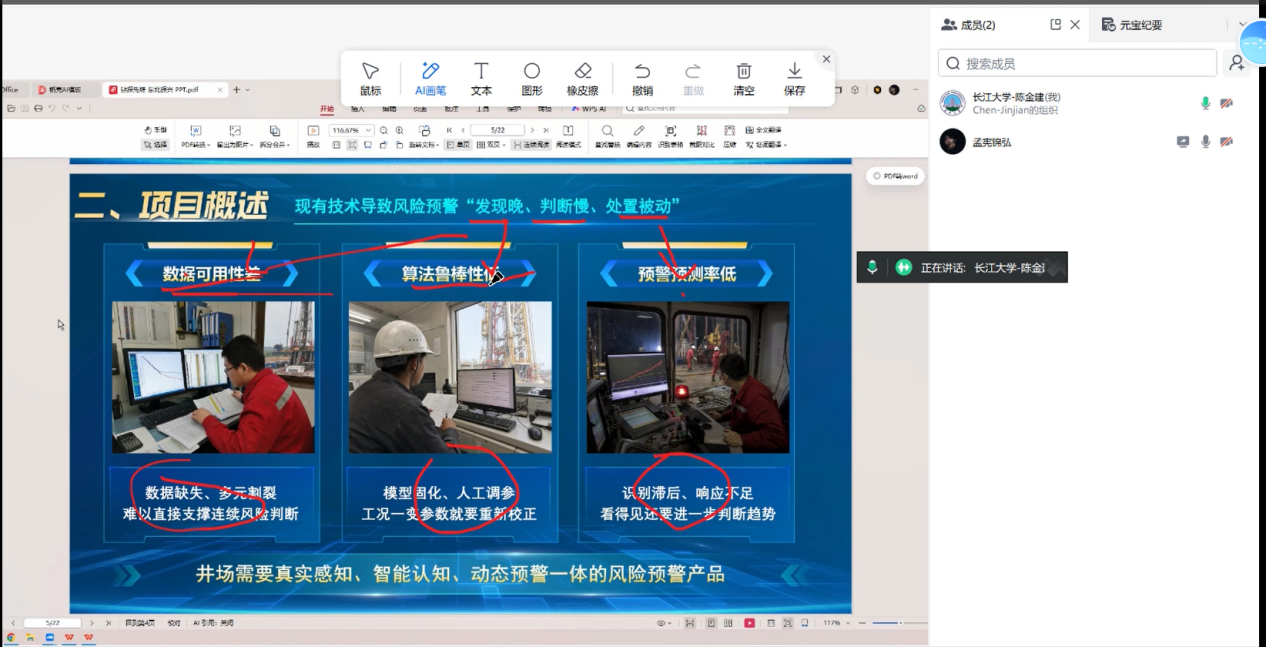The width and height of the screenshot is (1266, 647).
Task: Click the status bar page number field
Action: (52, 623)
